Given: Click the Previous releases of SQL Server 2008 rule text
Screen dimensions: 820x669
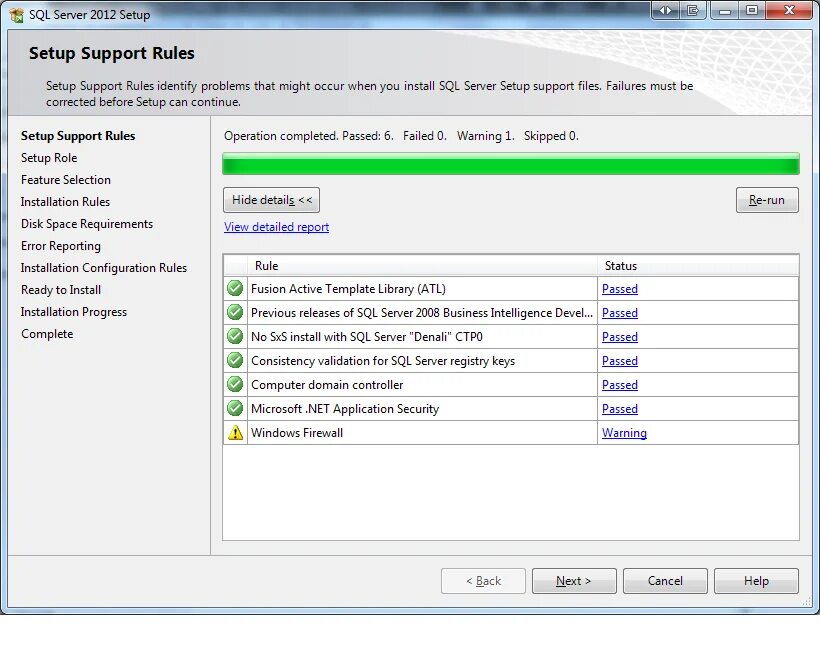Looking at the screenshot, I should click(422, 313).
